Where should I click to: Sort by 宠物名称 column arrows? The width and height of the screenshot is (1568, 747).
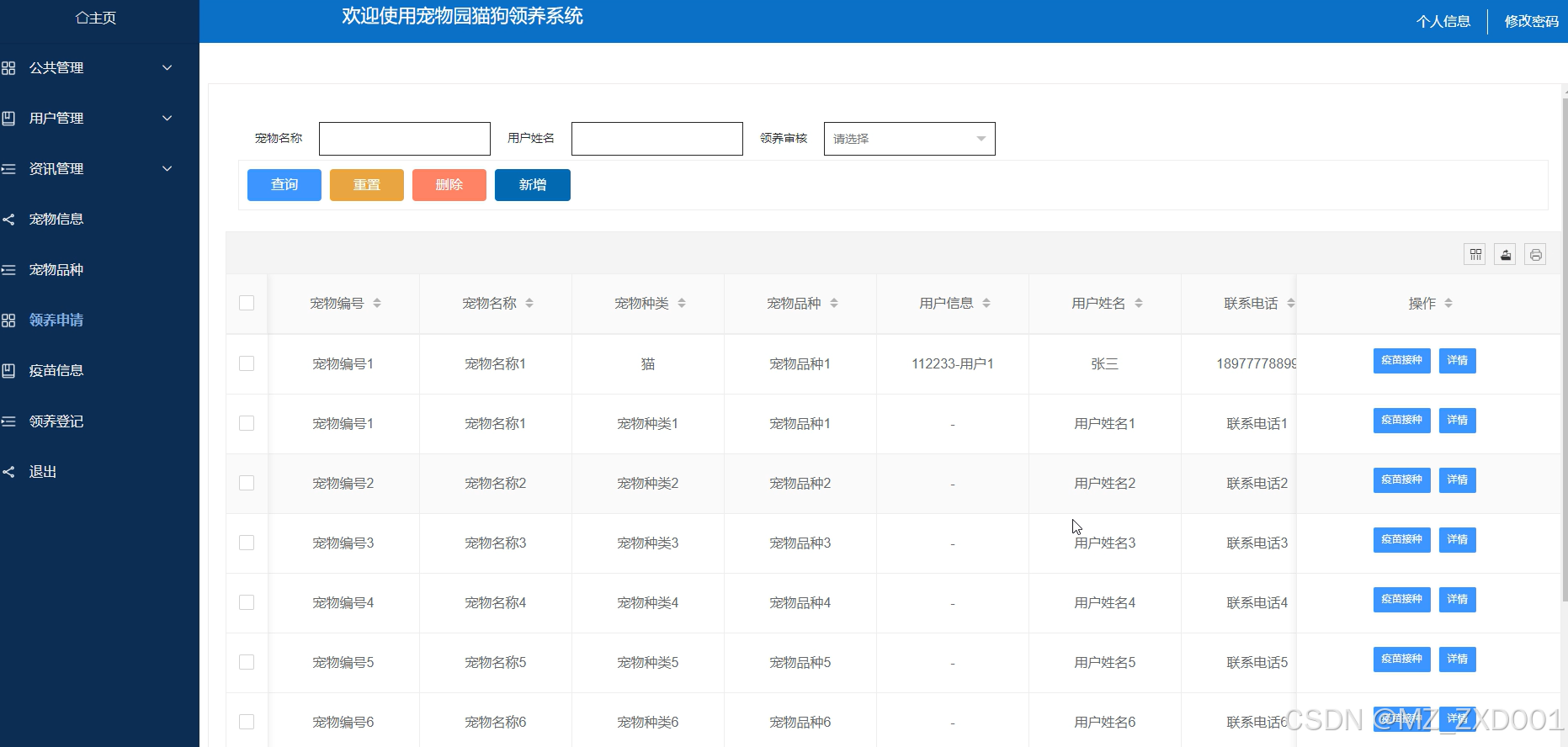tap(529, 303)
